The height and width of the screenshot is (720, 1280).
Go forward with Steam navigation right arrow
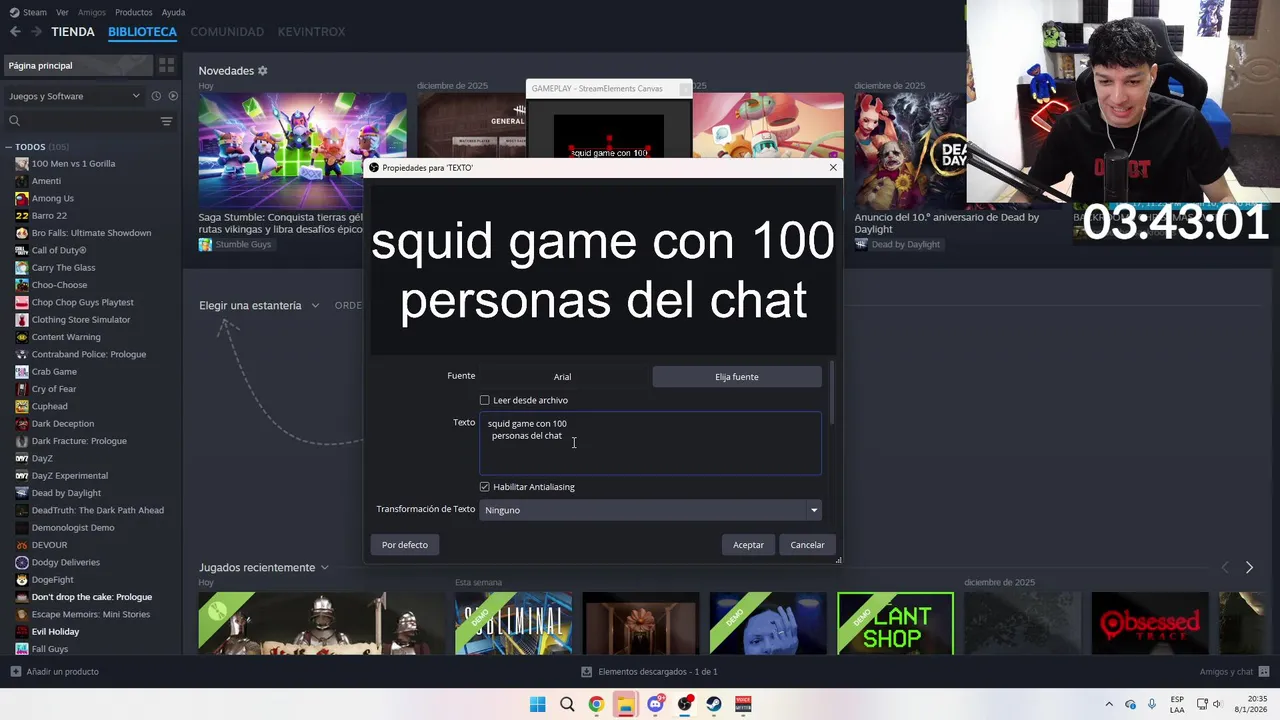pos(36,32)
